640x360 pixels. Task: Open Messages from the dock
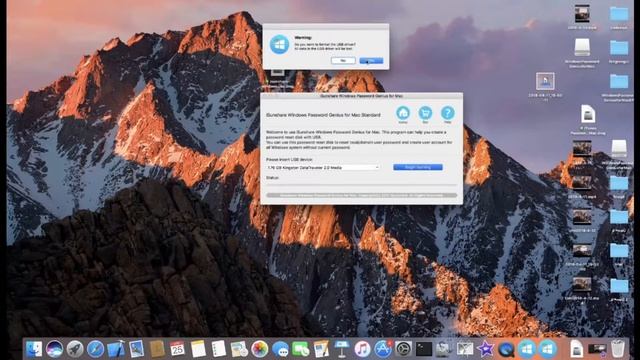click(280, 349)
